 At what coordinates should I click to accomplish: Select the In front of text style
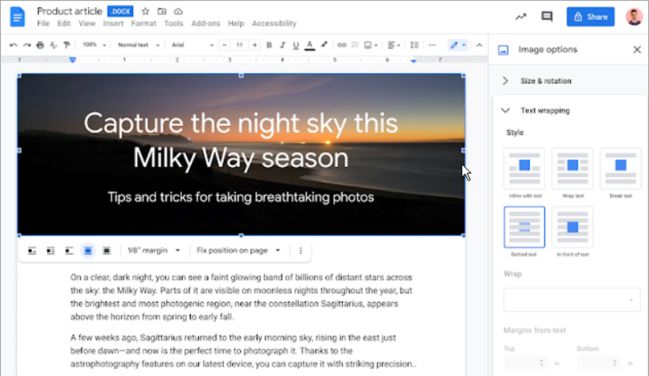point(572,227)
